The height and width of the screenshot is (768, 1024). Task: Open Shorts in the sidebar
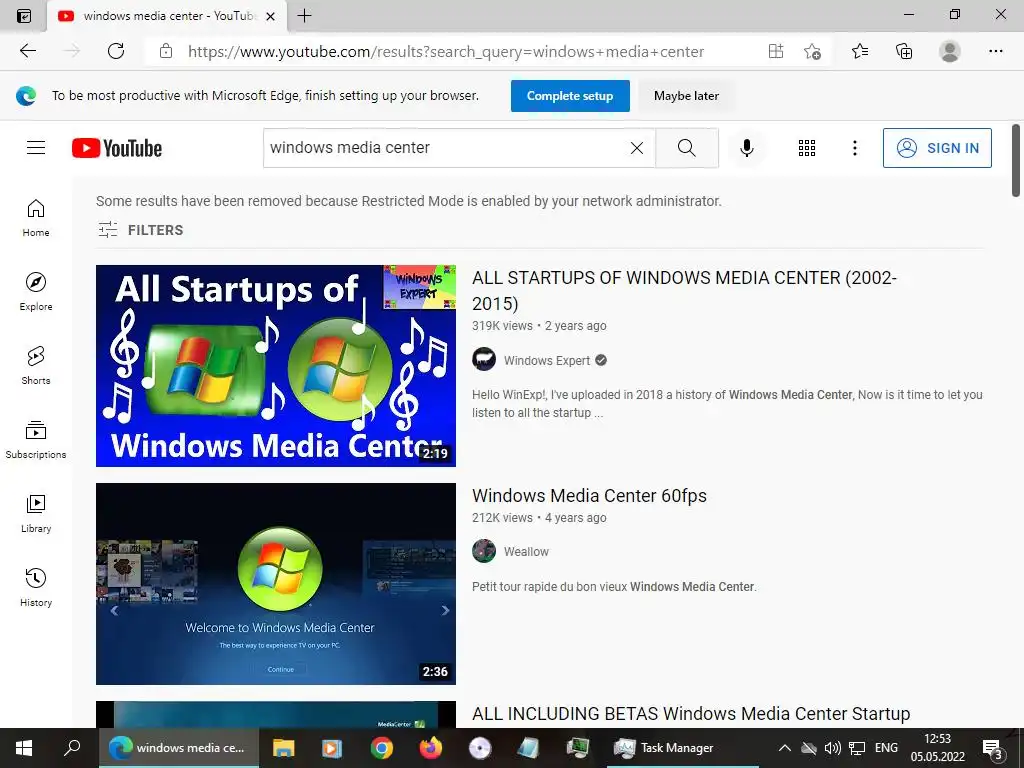[36, 366]
